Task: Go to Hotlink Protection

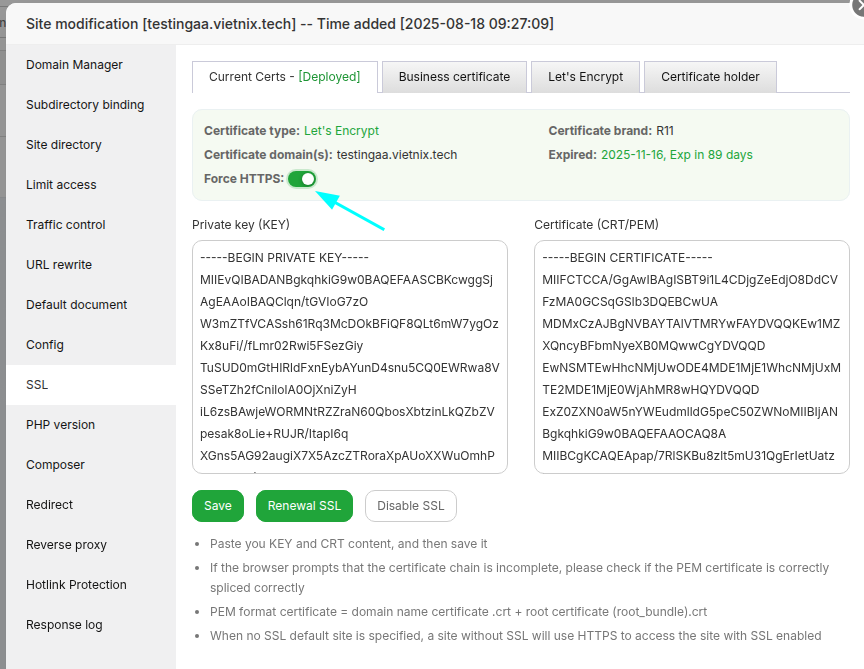Action: coord(76,585)
